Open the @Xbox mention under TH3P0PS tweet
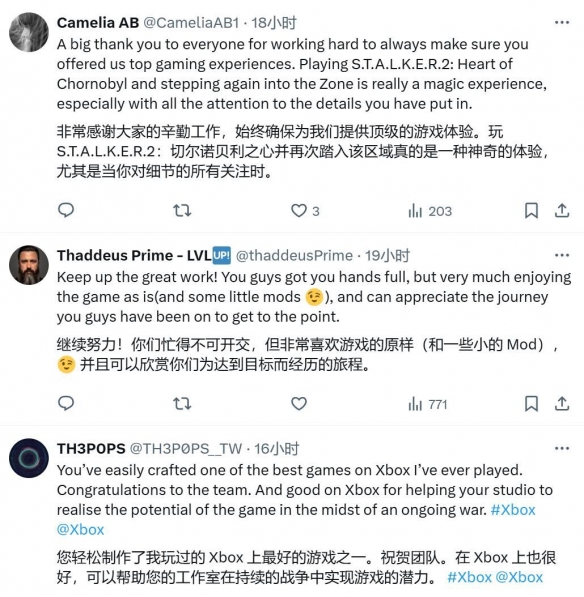The width and height of the screenshot is (584, 597). pos(80,530)
